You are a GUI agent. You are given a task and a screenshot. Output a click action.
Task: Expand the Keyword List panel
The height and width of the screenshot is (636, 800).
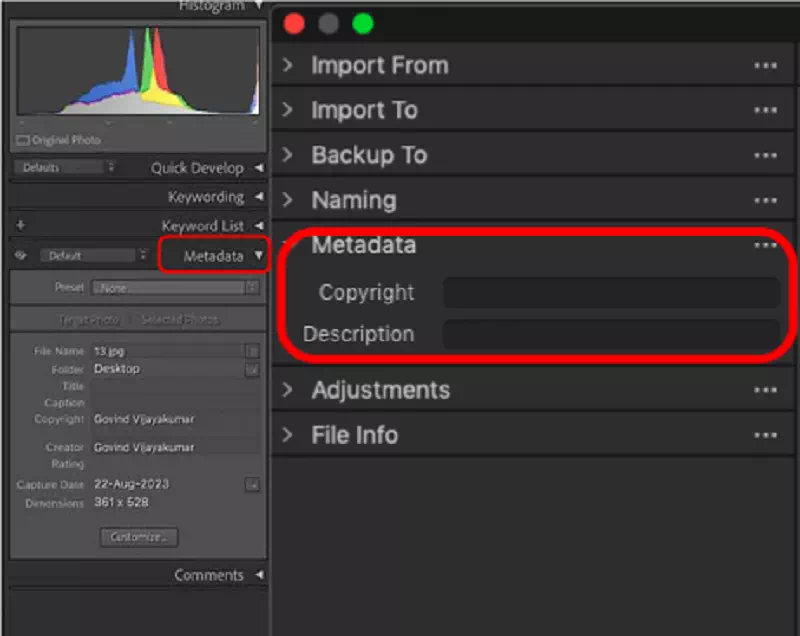[x=259, y=225]
